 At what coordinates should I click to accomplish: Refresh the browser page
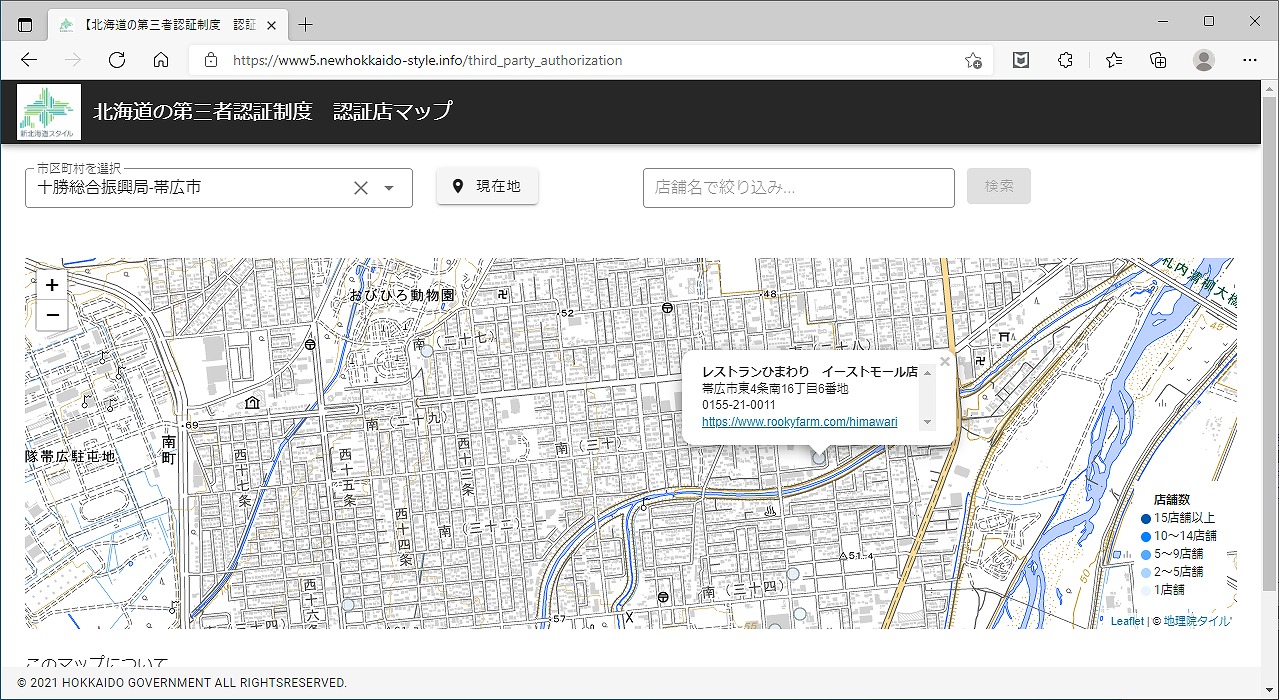click(117, 60)
